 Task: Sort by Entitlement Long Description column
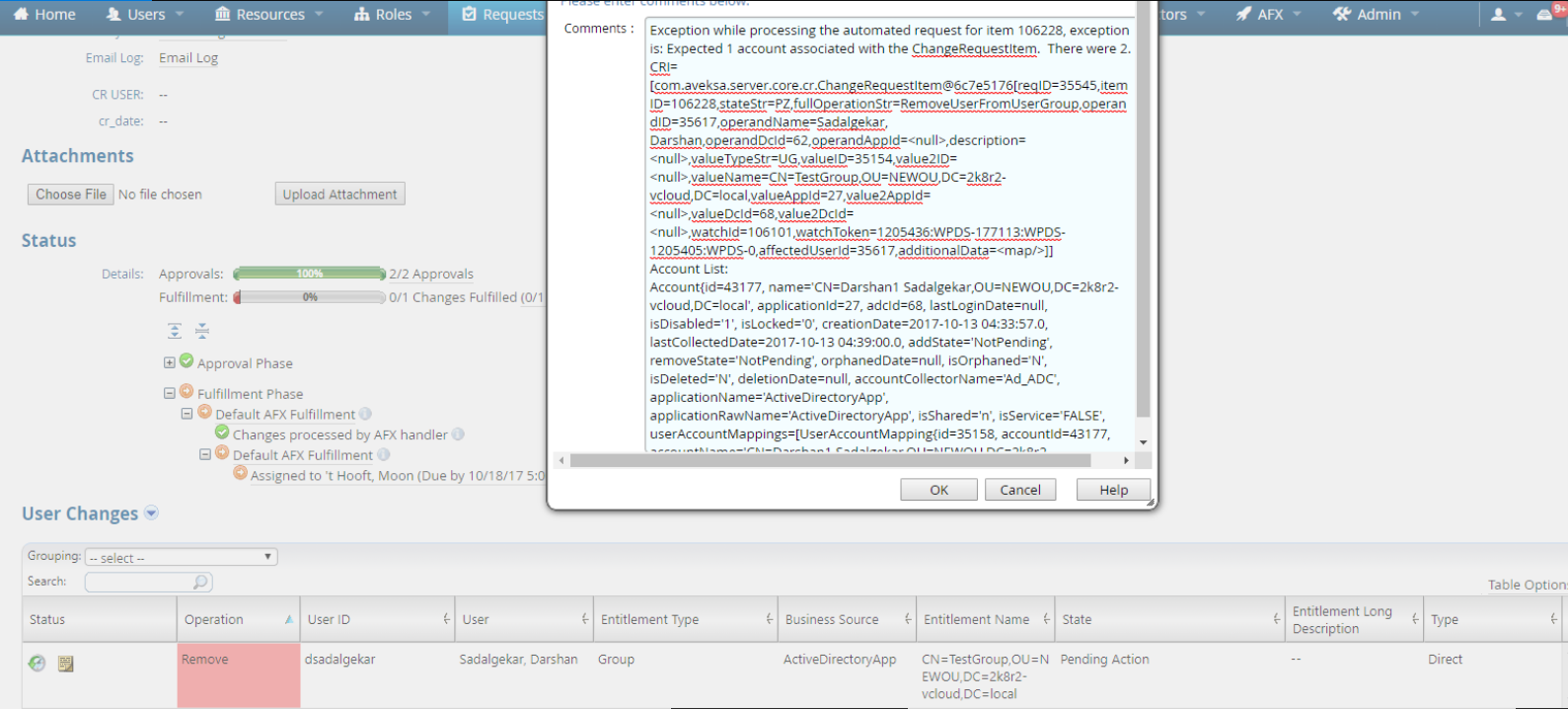1354,619
